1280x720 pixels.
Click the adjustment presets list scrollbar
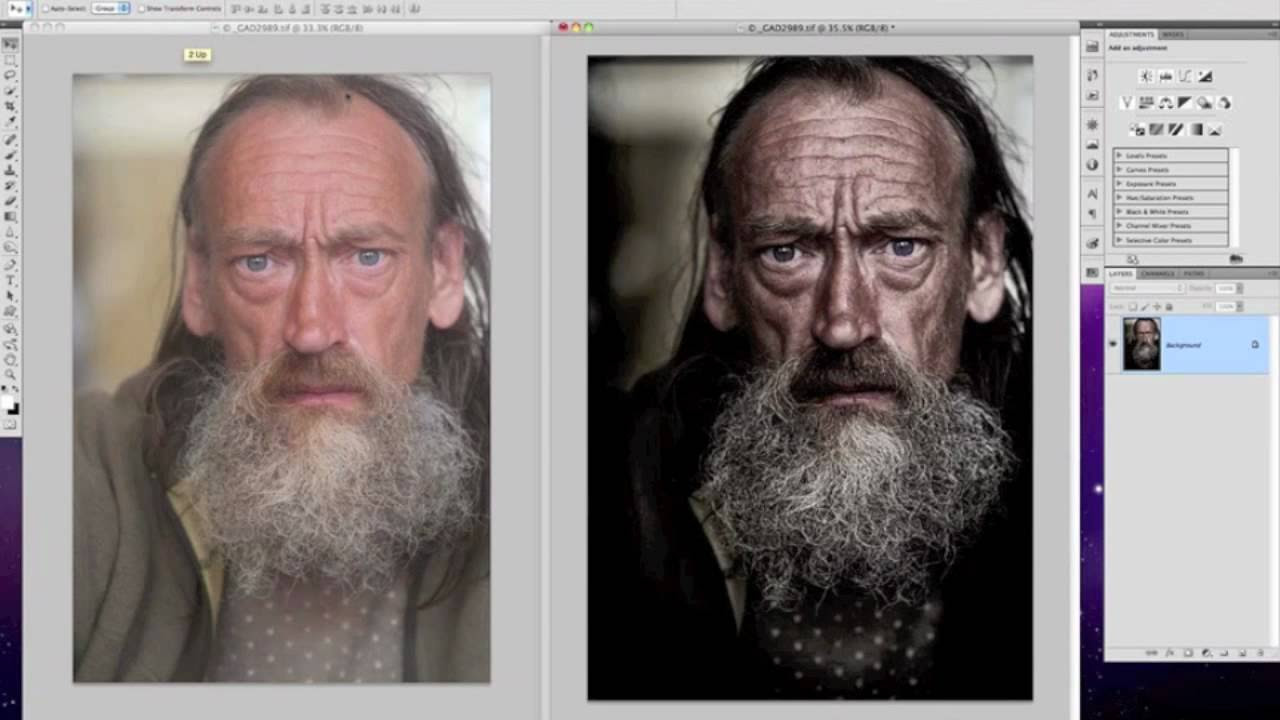click(x=1234, y=197)
